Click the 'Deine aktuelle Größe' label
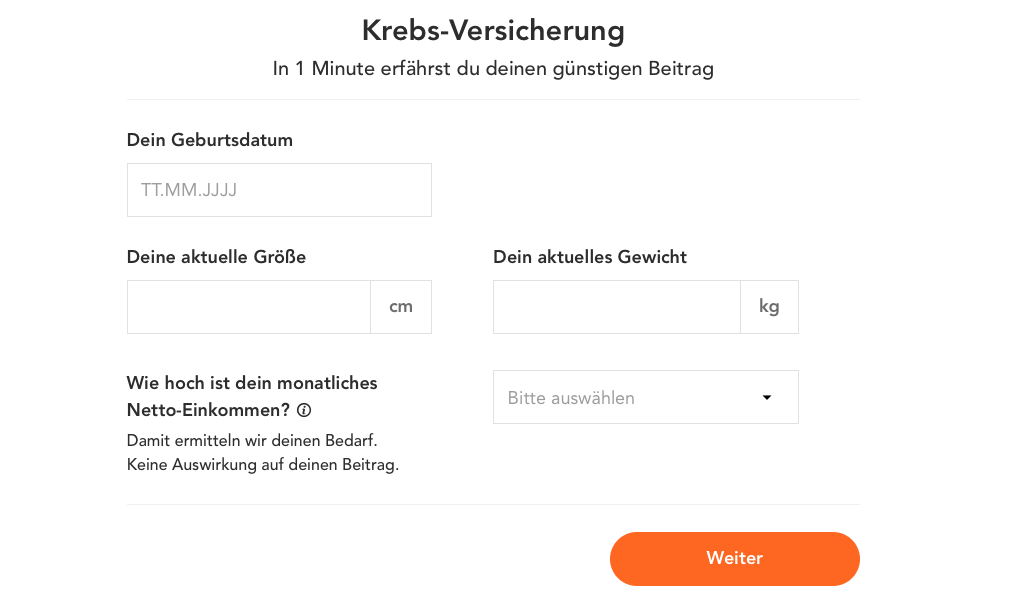Screen dimensions: 1030x609 click(216, 257)
